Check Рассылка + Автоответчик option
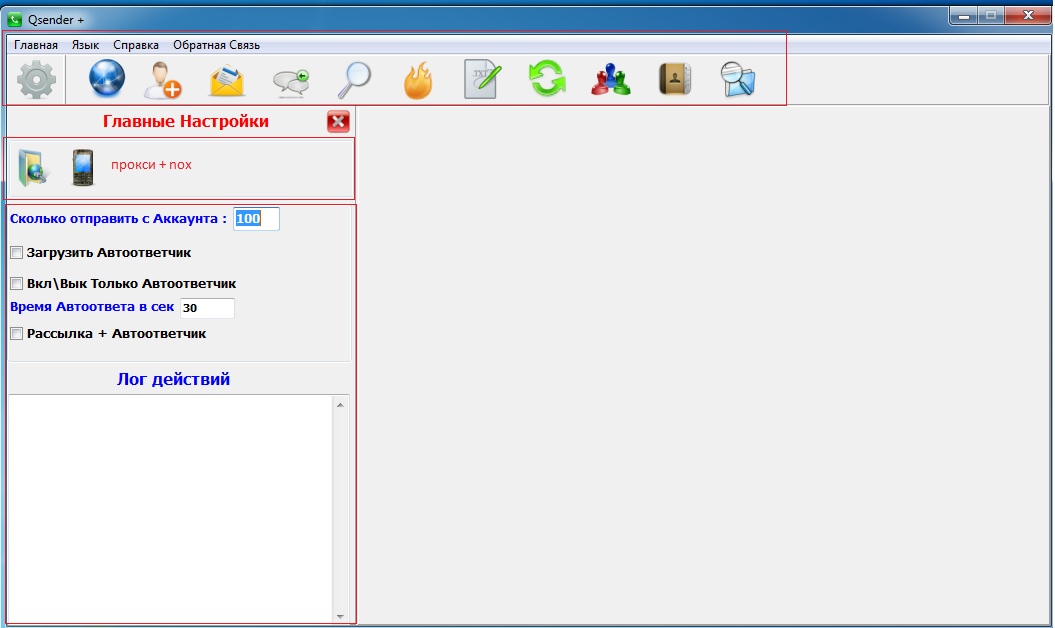1055x628 pixels. (17, 333)
